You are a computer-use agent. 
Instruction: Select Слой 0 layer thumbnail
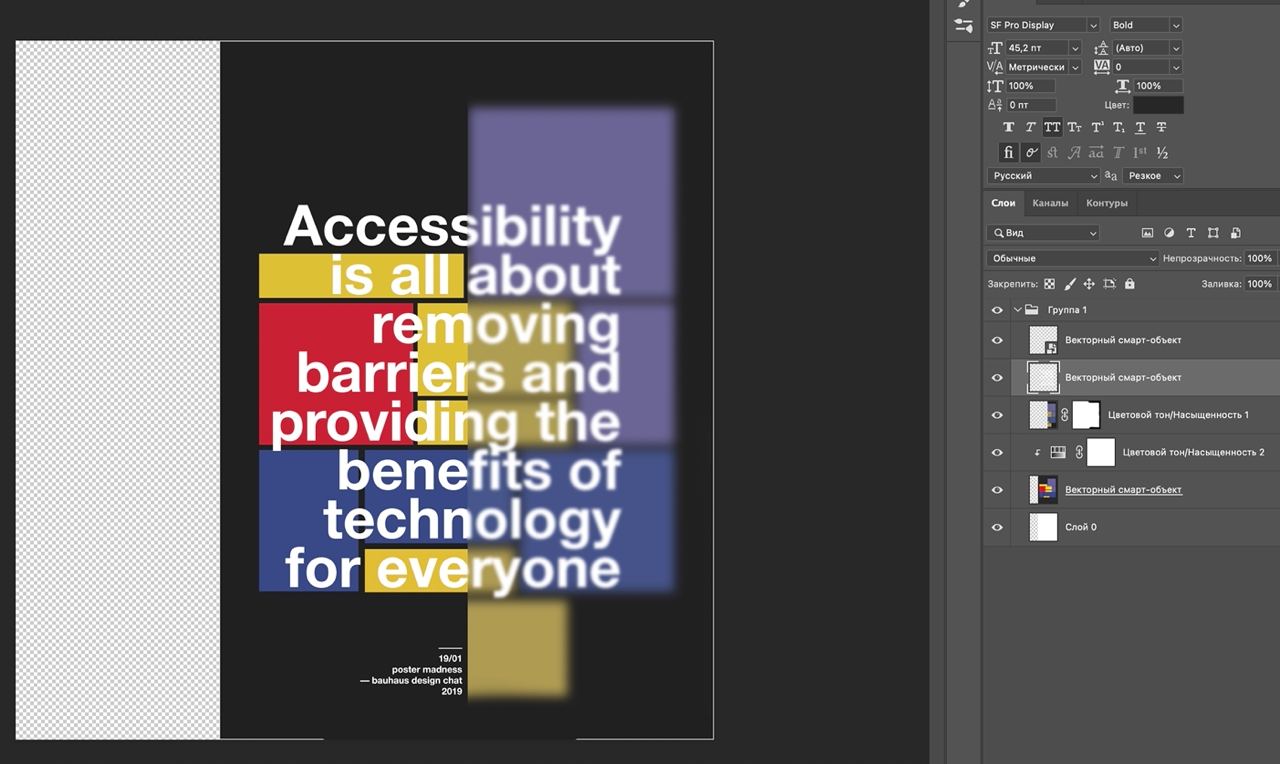pyautogui.click(x=1043, y=527)
